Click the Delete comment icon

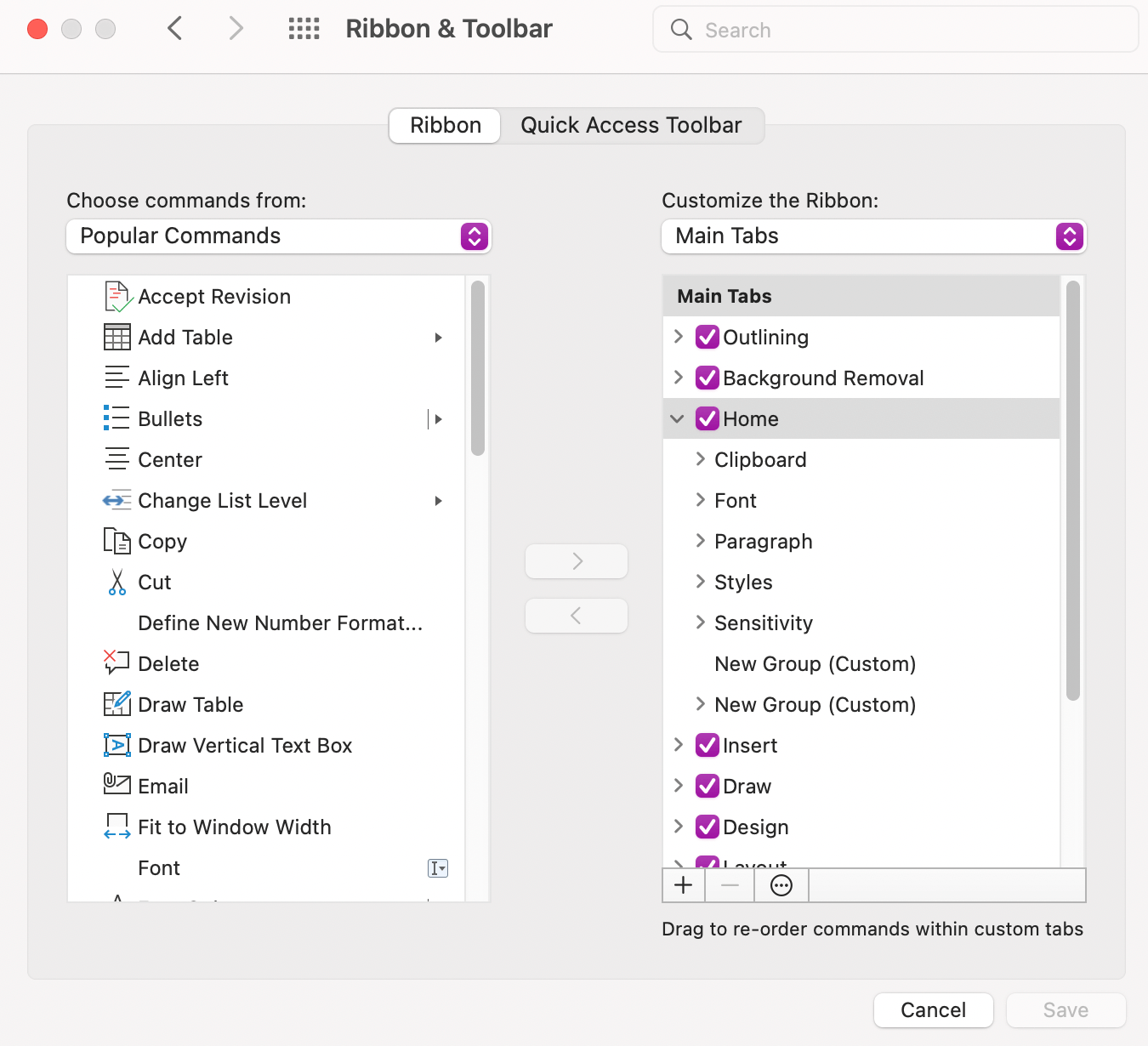point(117,663)
